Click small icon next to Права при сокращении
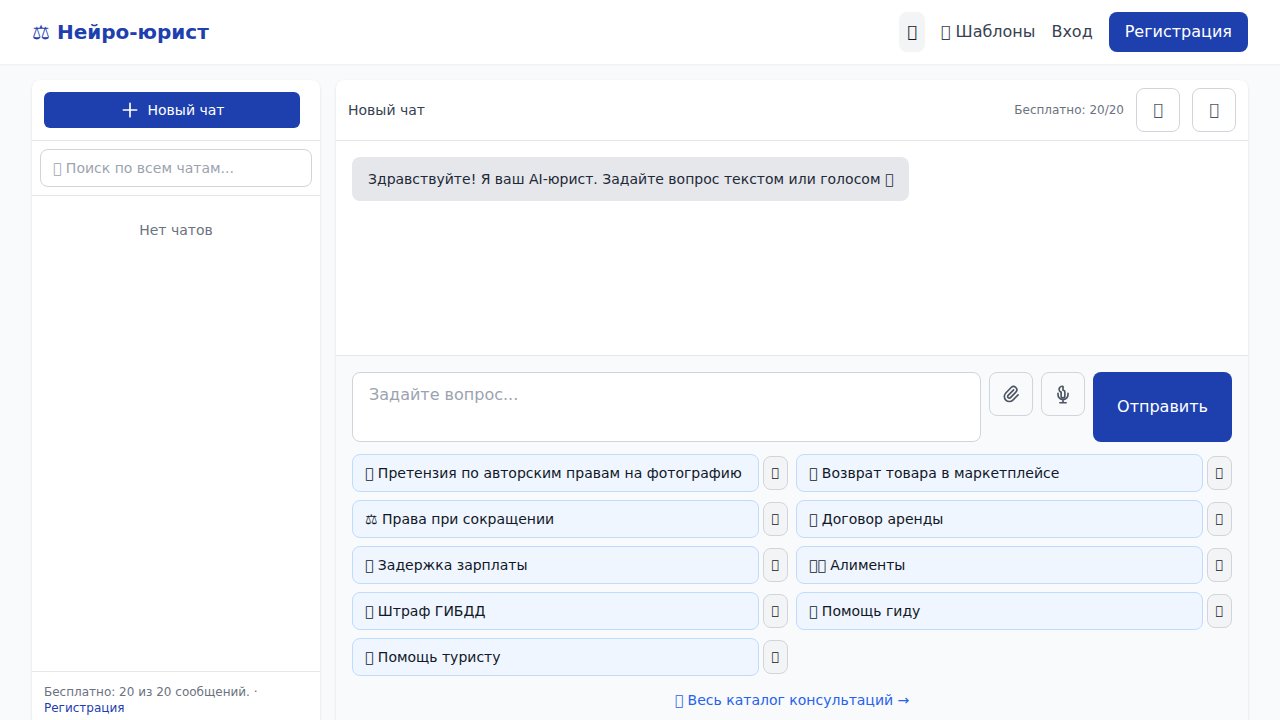 775,519
